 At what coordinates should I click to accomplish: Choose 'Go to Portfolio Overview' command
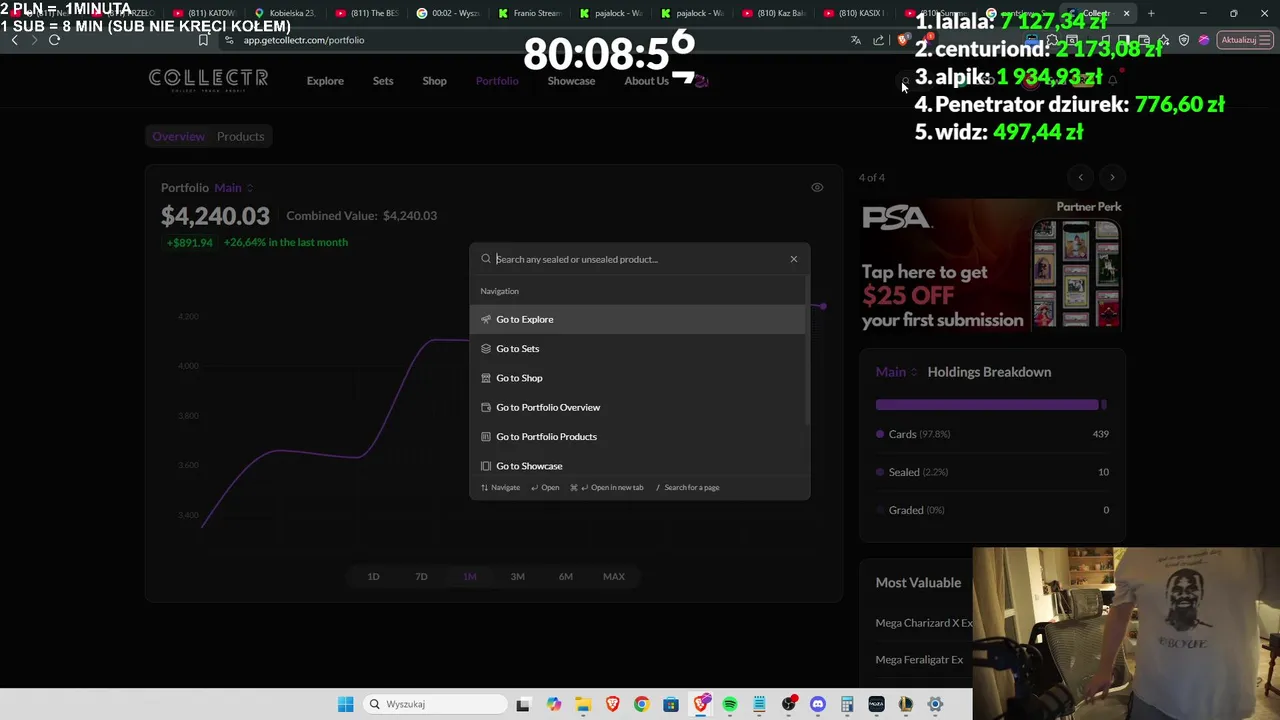(637, 407)
